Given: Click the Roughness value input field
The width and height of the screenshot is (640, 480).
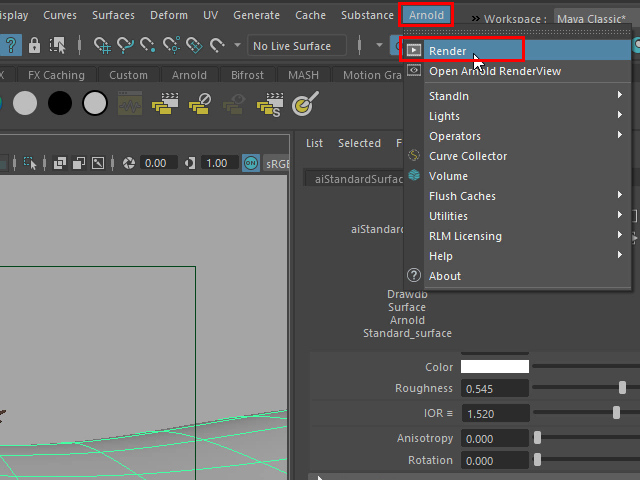Looking at the screenshot, I should tap(494, 388).
